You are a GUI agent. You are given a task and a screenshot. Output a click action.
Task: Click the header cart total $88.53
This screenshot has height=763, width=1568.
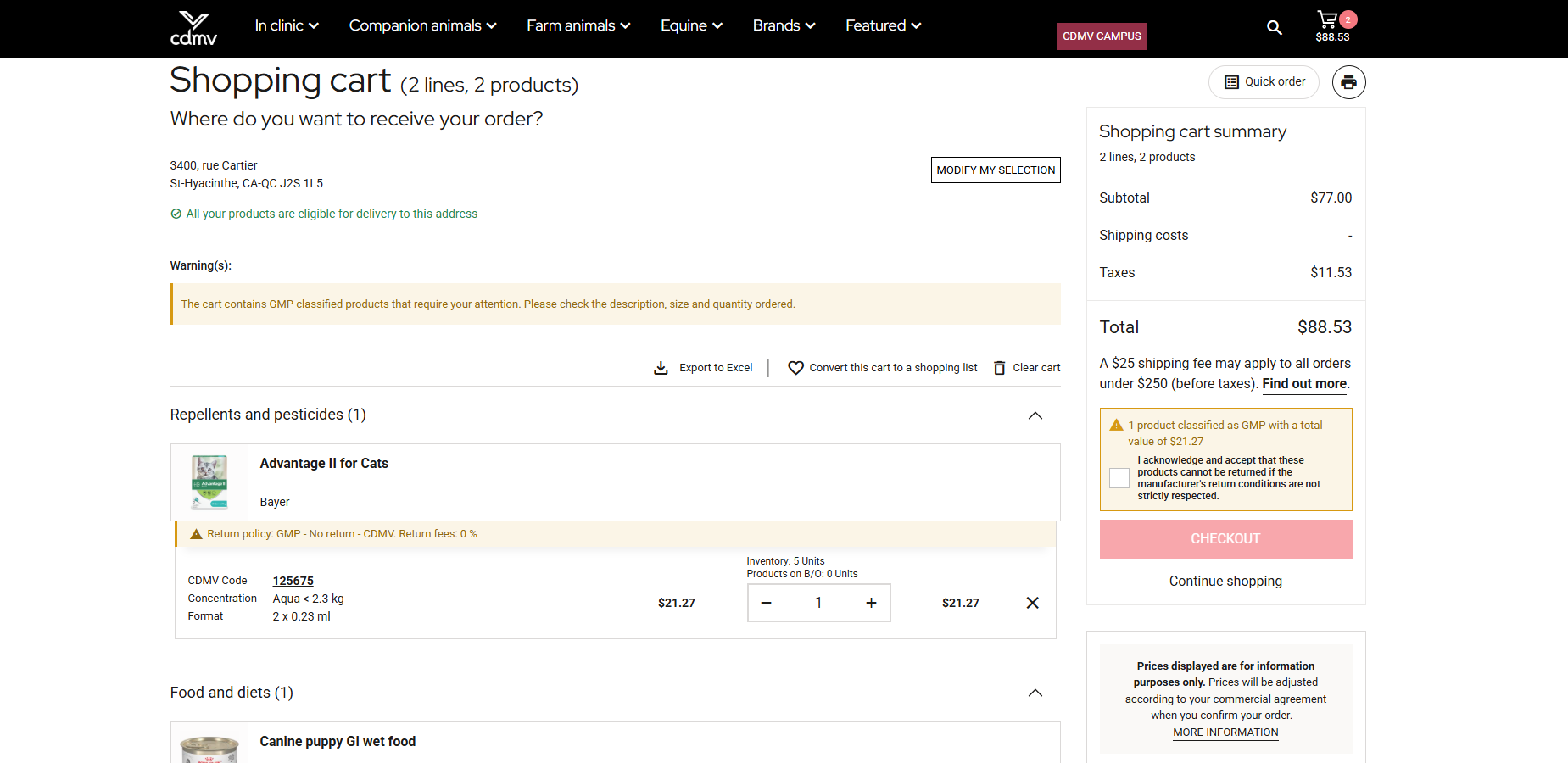(x=1332, y=37)
